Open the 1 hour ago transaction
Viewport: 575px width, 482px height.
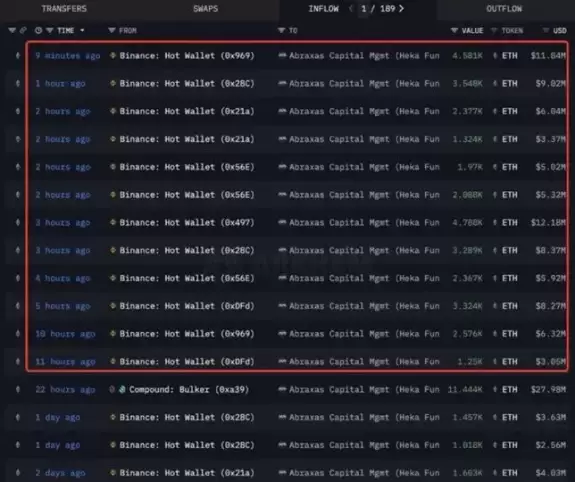click(61, 84)
